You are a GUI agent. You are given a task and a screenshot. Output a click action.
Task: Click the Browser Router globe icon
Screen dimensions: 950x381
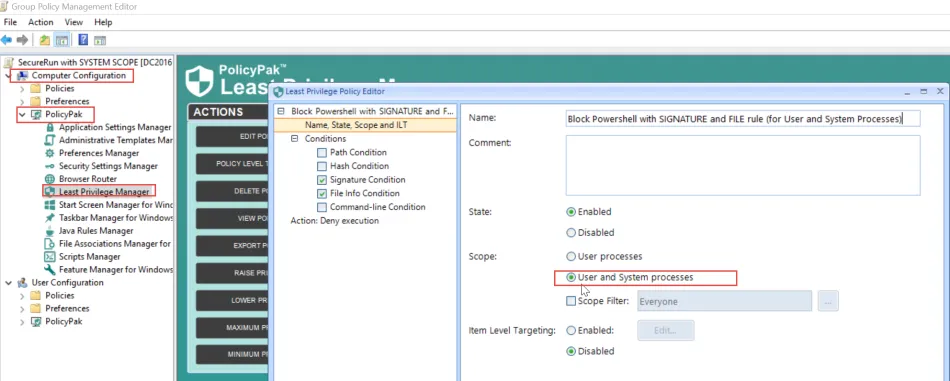(50, 179)
